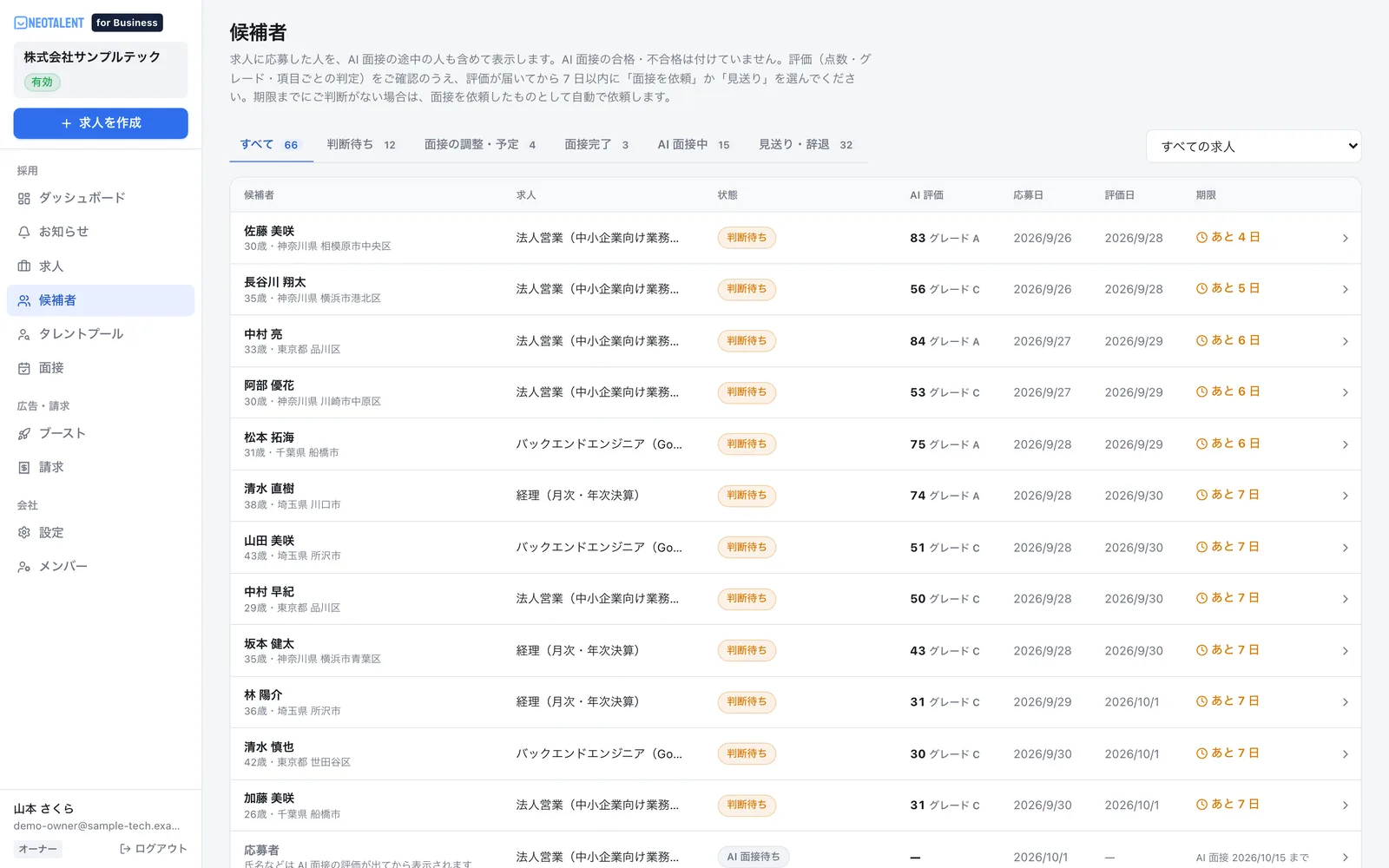Click candidate name 中村 早紀
Image resolution: width=1389 pixels, height=868 pixels.
pyautogui.click(x=269, y=592)
